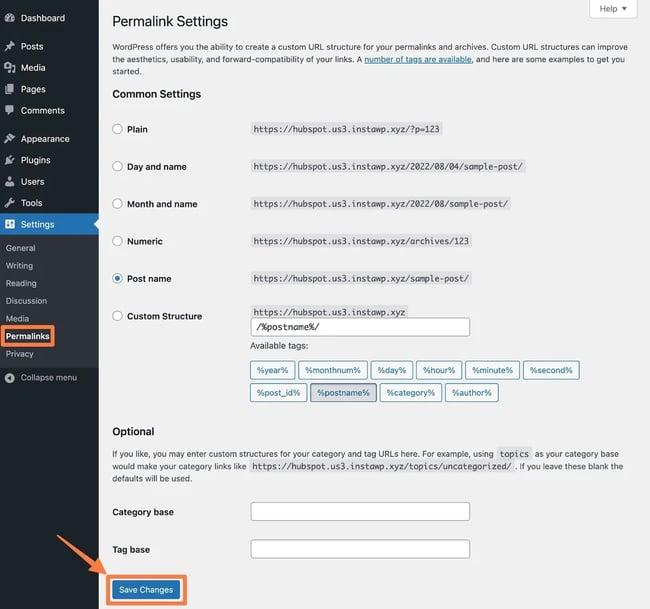The image size is (650, 609).
Task: Click the Month and name example URL
Action: pyautogui.click(x=381, y=204)
